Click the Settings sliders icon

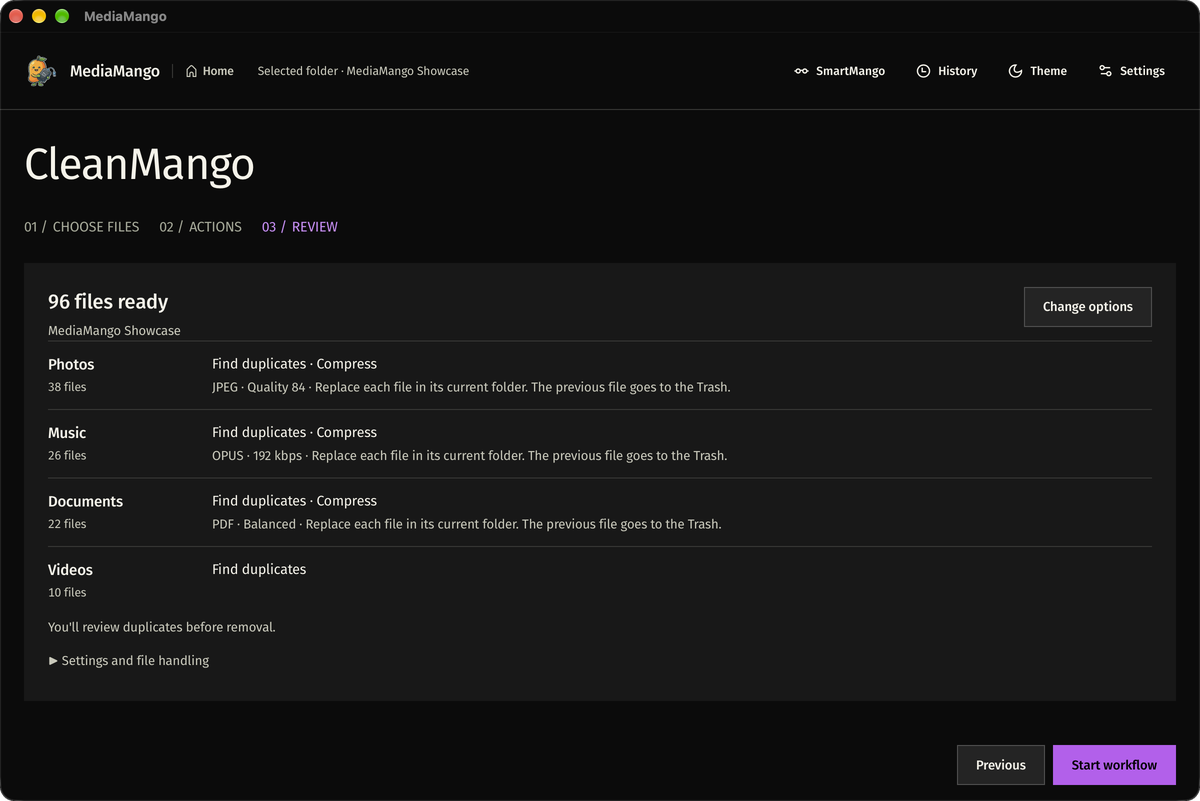[1105, 71]
